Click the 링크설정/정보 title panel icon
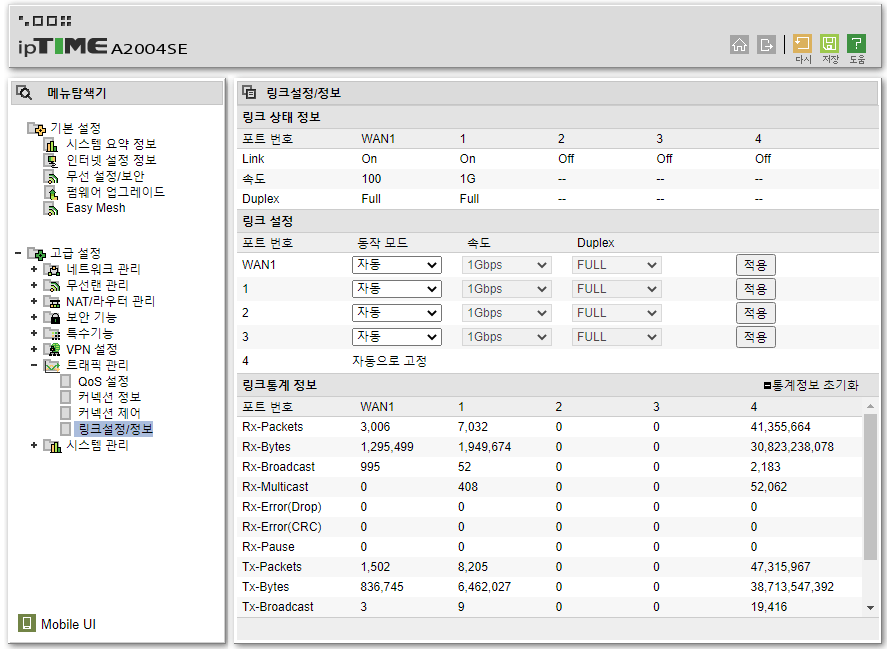This screenshot has height=649, width=887. pos(249,92)
